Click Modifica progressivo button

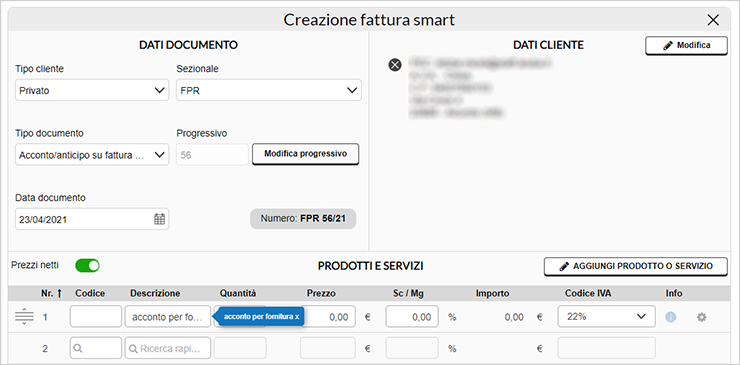pyautogui.click(x=305, y=154)
